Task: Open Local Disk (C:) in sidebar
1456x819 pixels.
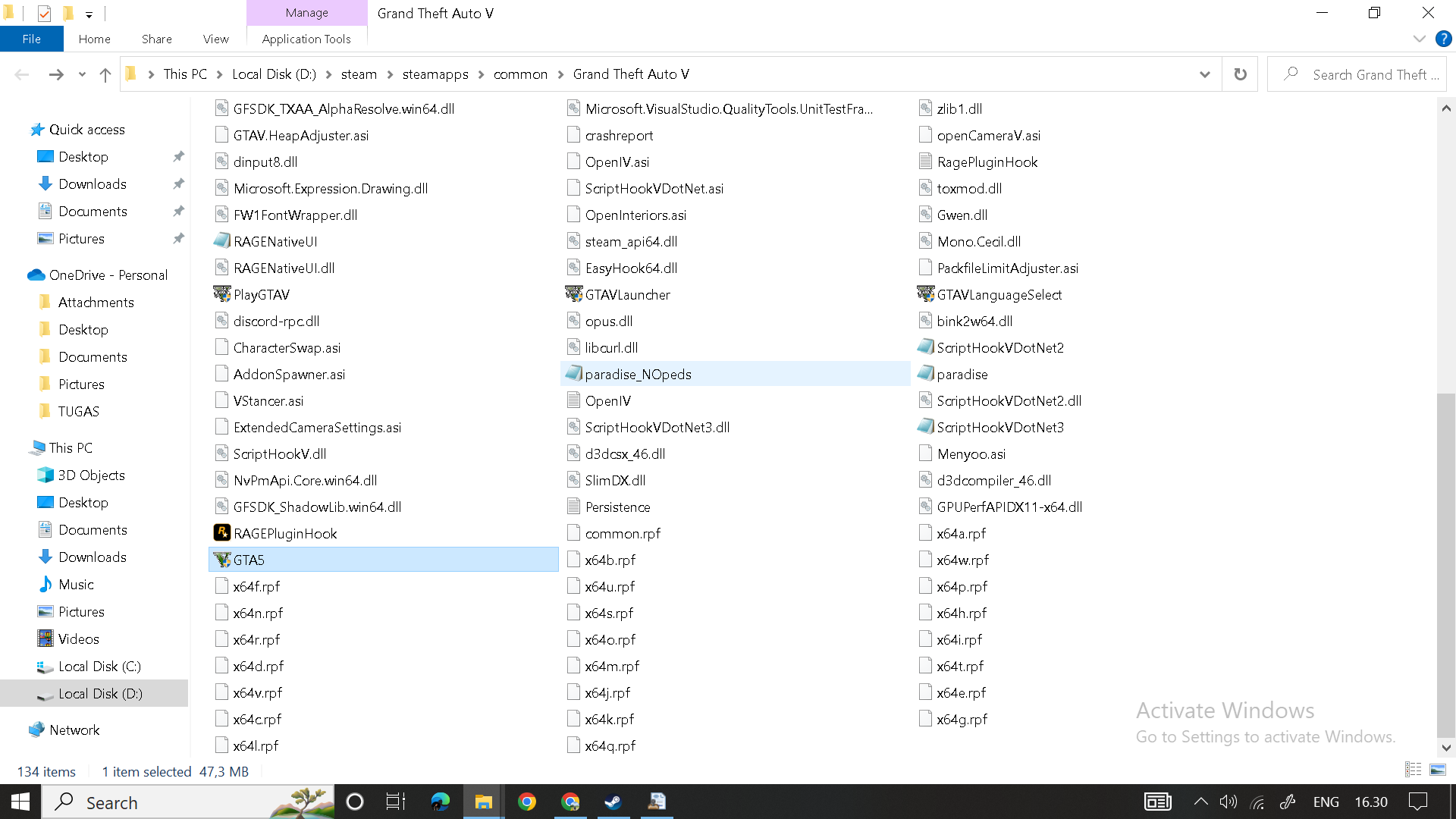Action: [99, 667]
